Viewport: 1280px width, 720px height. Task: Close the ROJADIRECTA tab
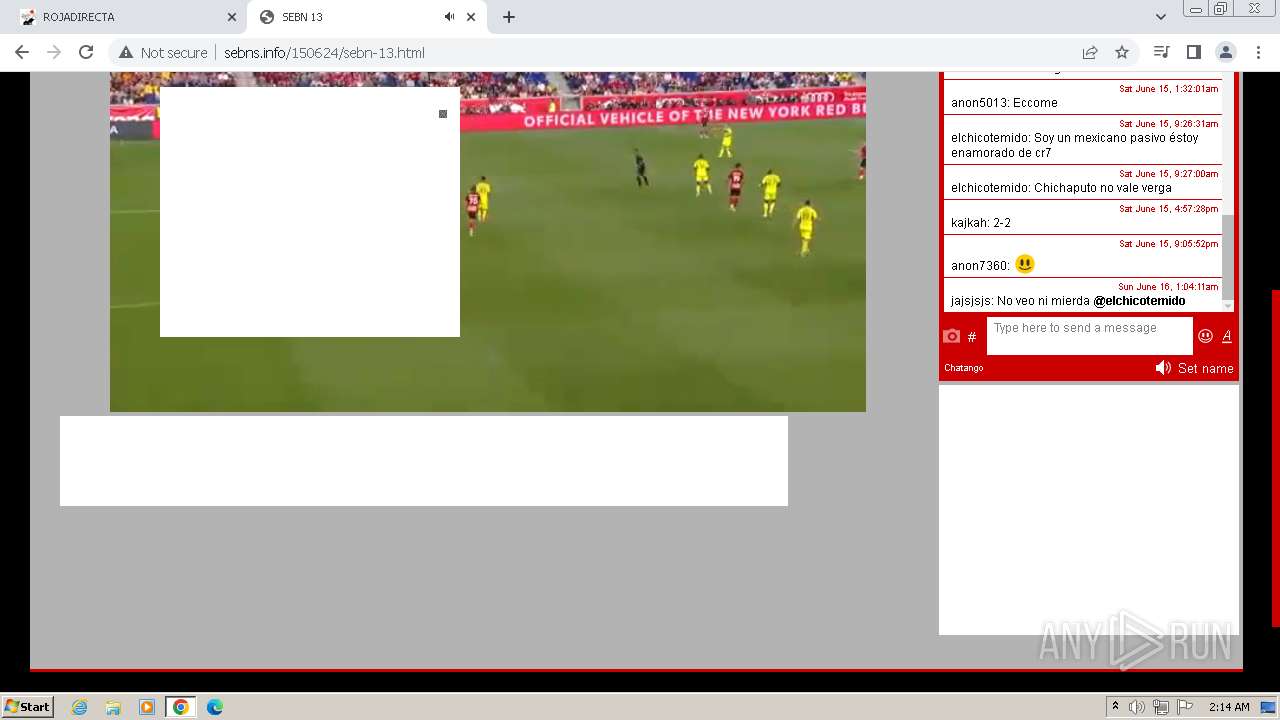tap(232, 17)
